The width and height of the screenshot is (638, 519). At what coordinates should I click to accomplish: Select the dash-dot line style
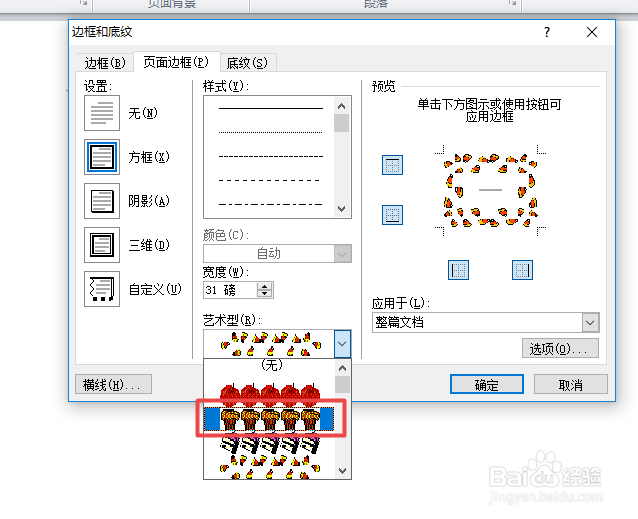(x=271, y=204)
